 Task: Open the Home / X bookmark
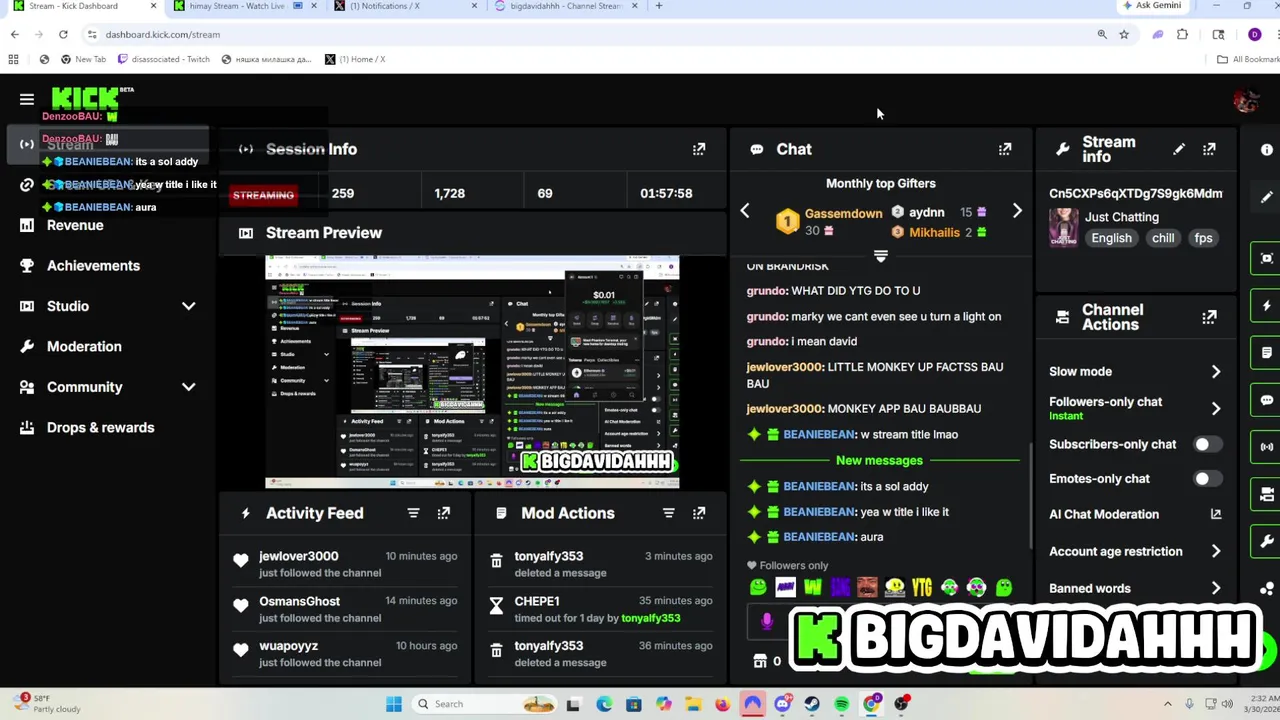pyautogui.click(x=355, y=59)
